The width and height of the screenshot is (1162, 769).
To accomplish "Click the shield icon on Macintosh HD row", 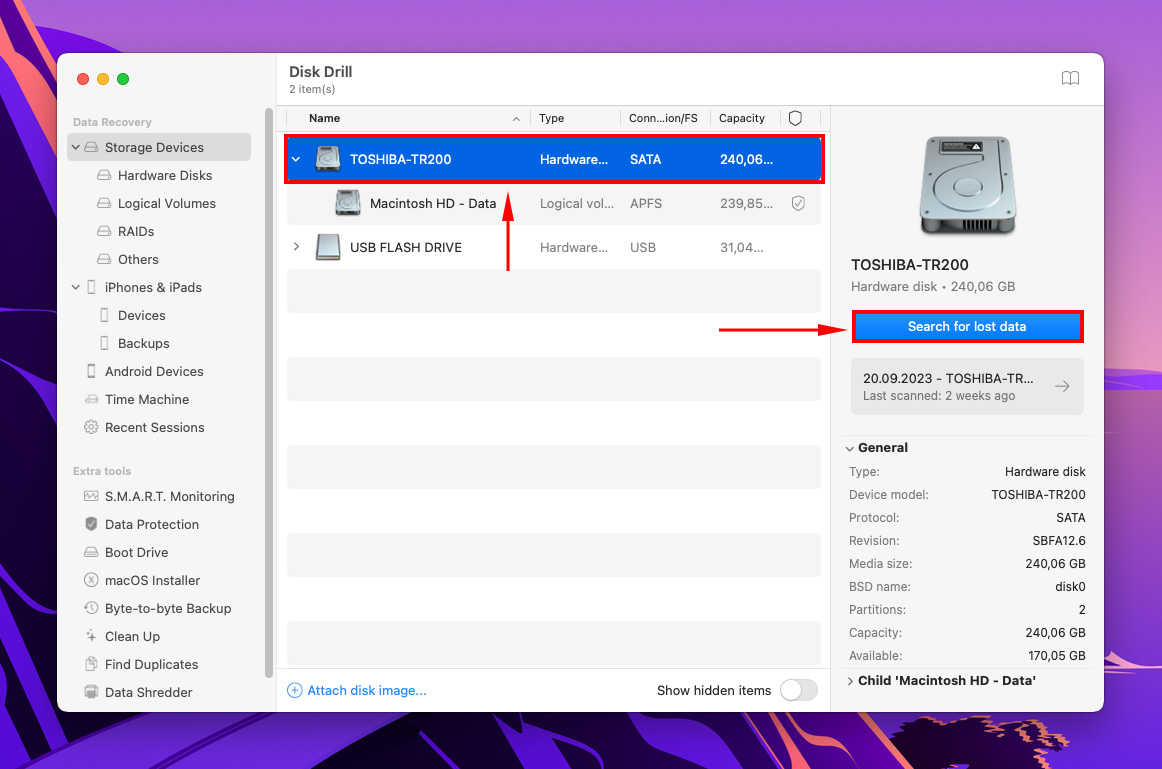I will [798, 203].
